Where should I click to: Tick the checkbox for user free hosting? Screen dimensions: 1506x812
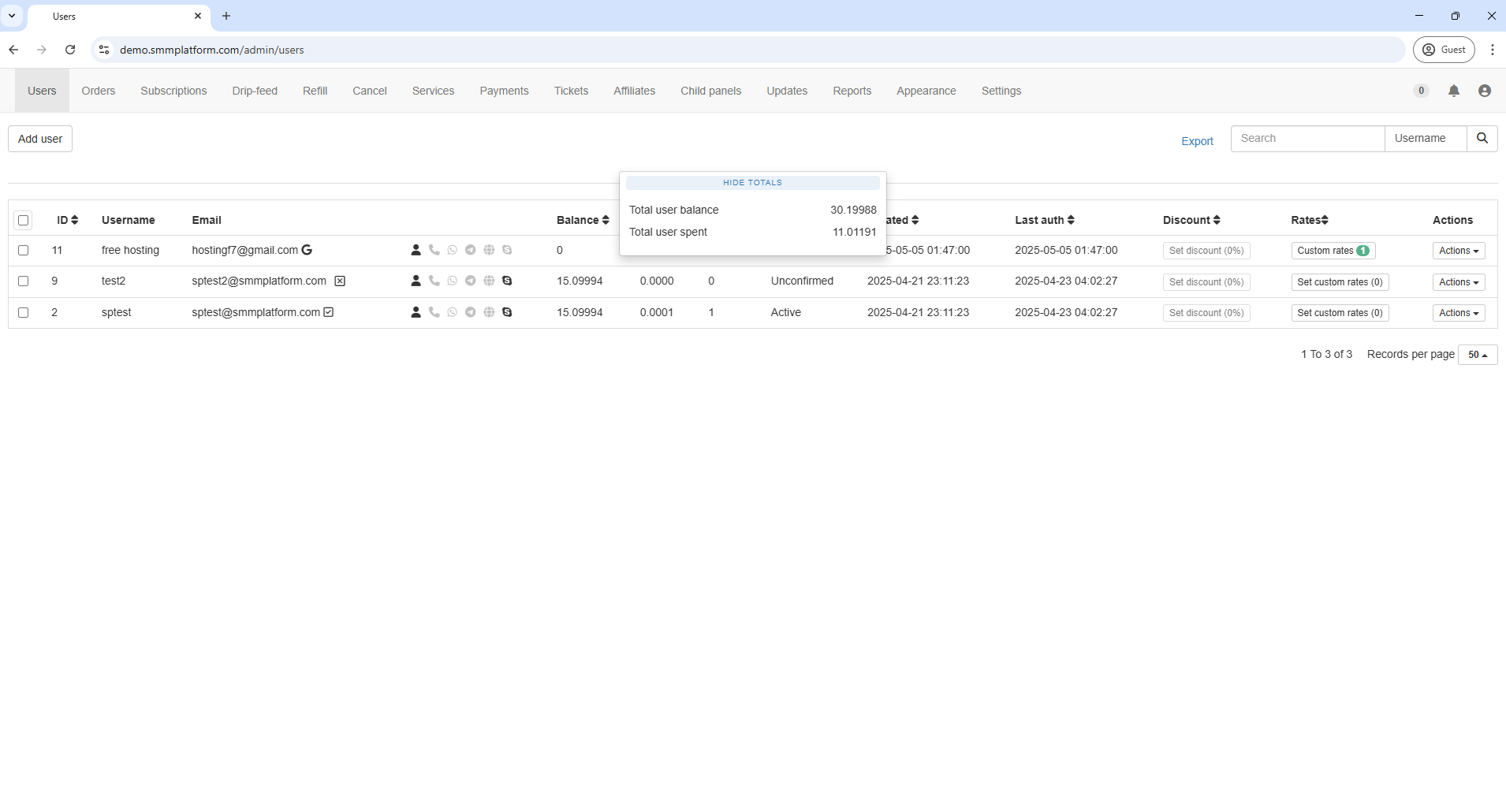coord(24,251)
